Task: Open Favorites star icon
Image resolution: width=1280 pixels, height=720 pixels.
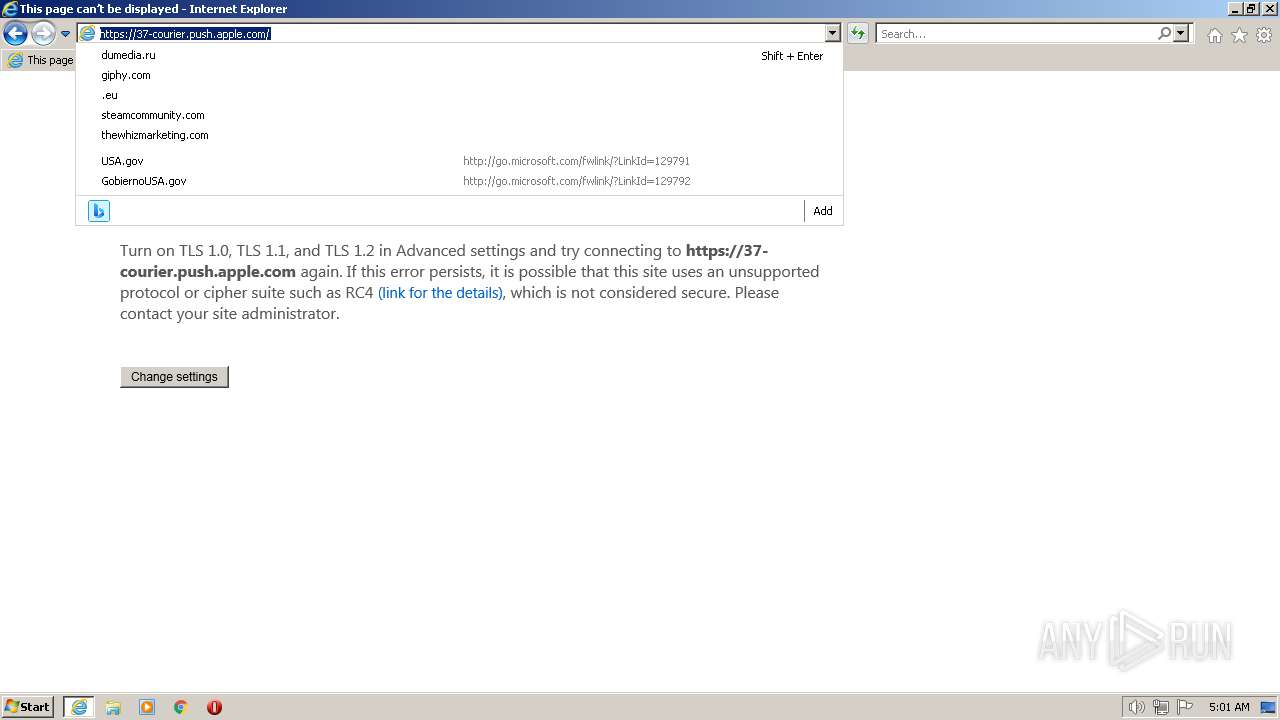Action: (1239, 35)
